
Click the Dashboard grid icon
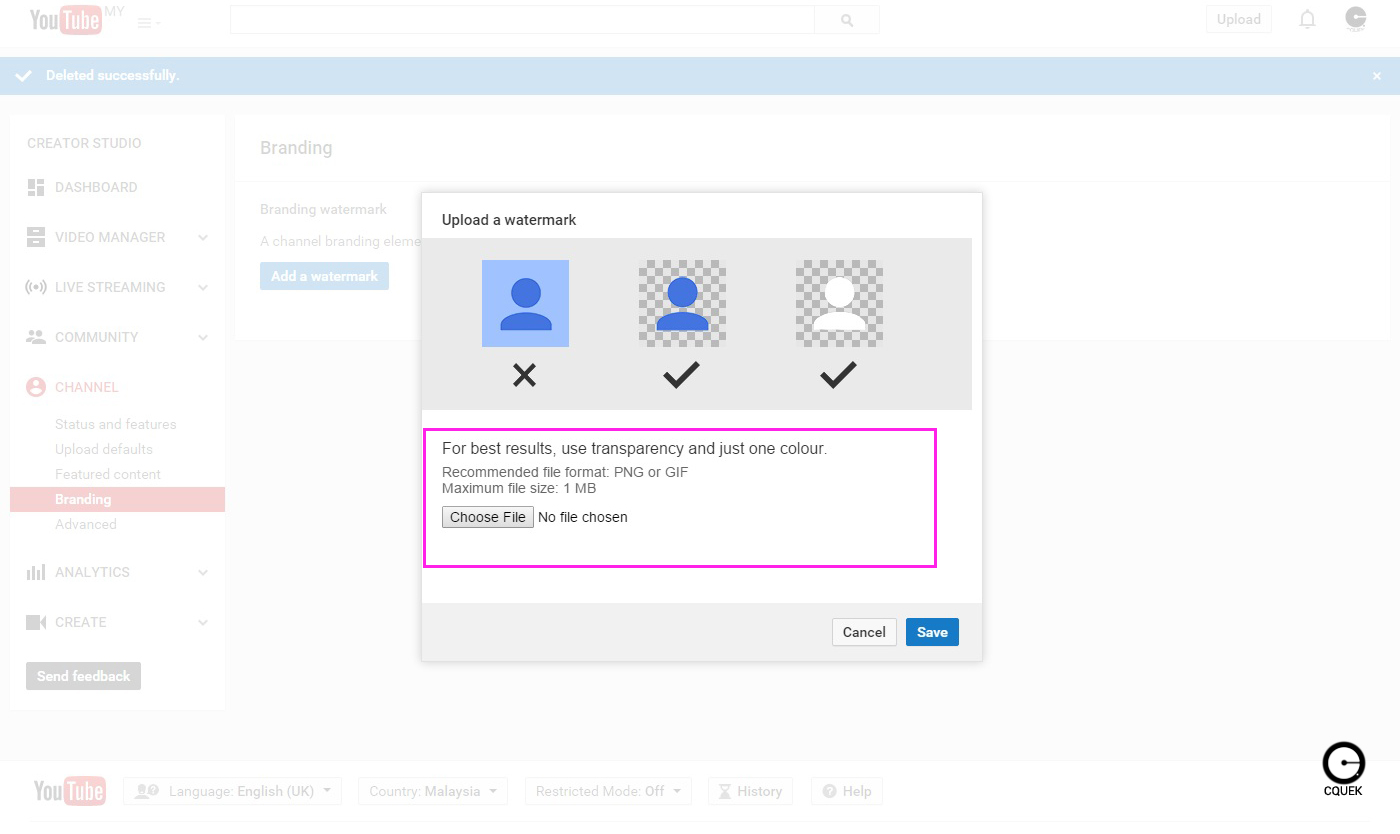(x=36, y=187)
